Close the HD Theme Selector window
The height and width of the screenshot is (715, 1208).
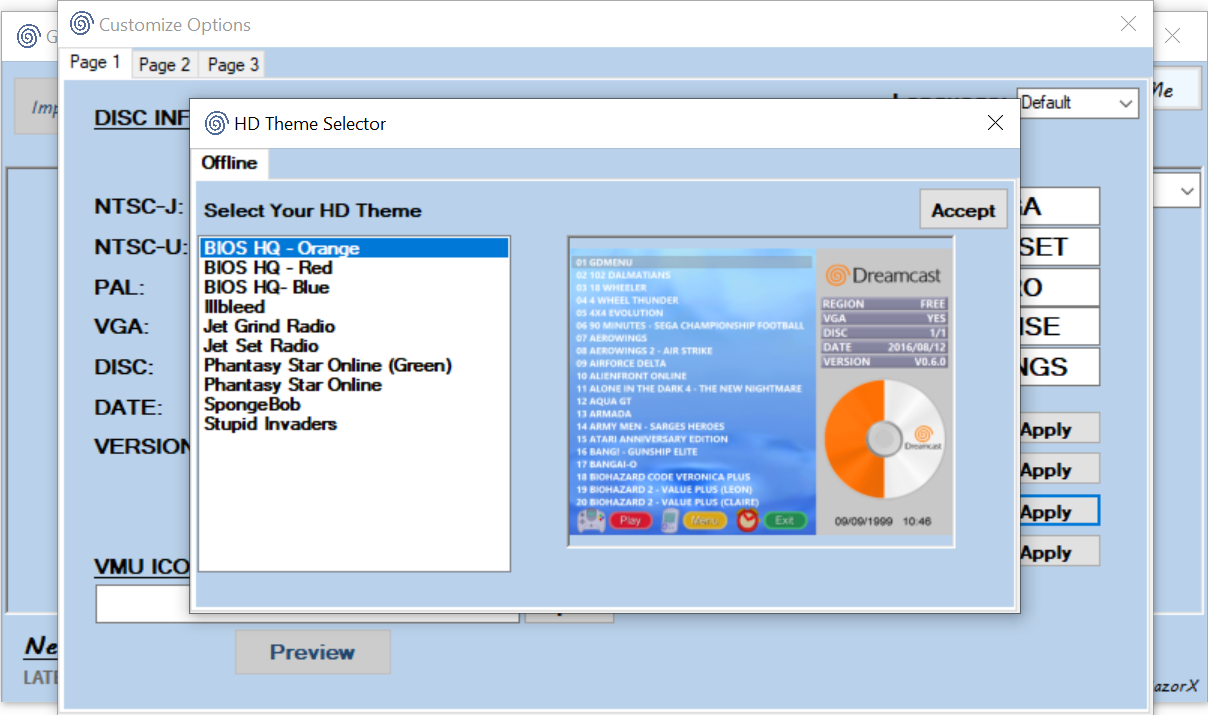click(x=995, y=123)
